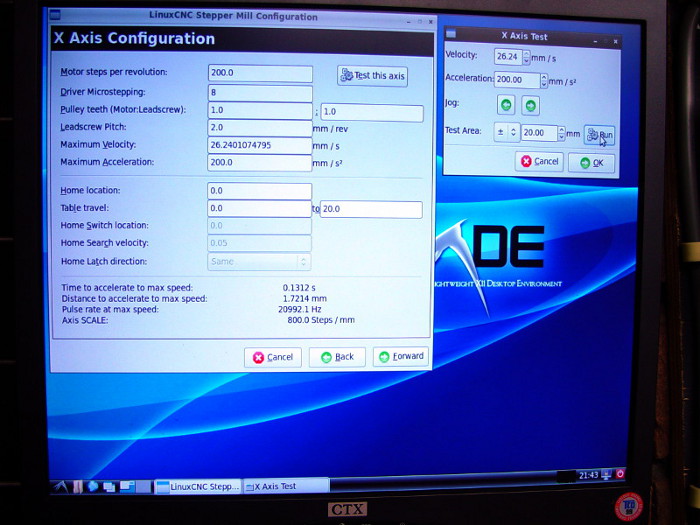Go to the Forward configuration page
The height and width of the screenshot is (525, 700).
[x=400, y=356]
